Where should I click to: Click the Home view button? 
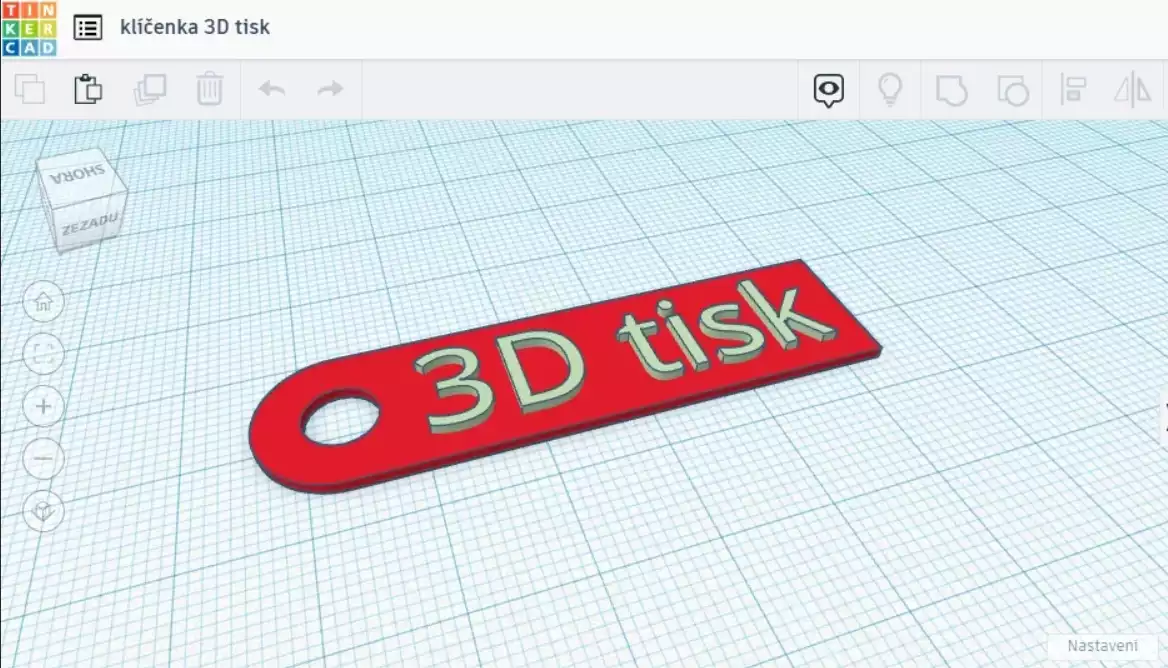43,302
